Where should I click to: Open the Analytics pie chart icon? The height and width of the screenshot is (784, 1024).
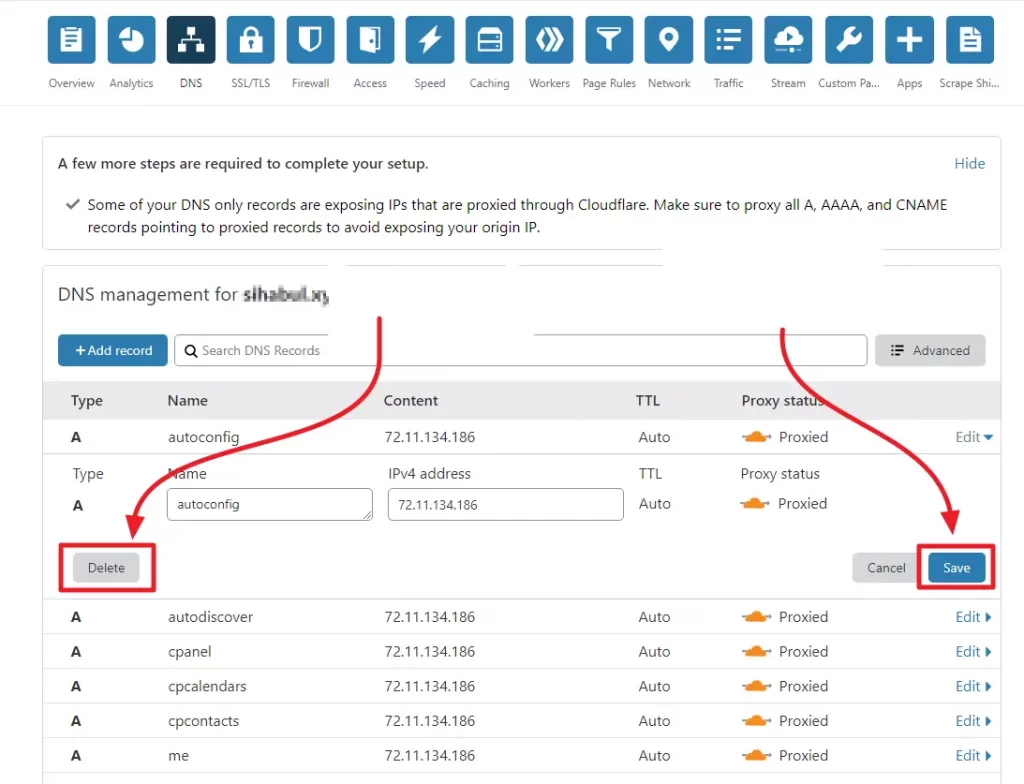131,40
